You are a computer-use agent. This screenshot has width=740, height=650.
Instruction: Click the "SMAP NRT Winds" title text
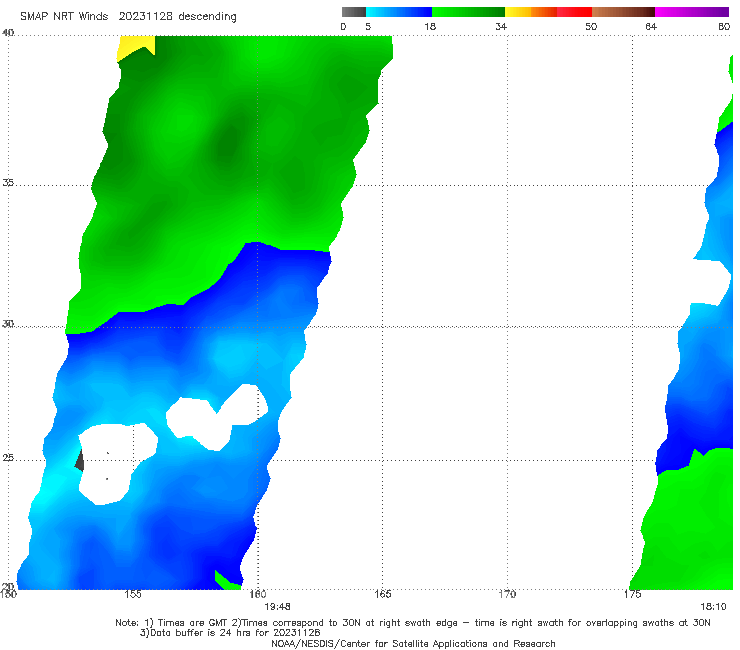pyautogui.click(x=64, y=17)
